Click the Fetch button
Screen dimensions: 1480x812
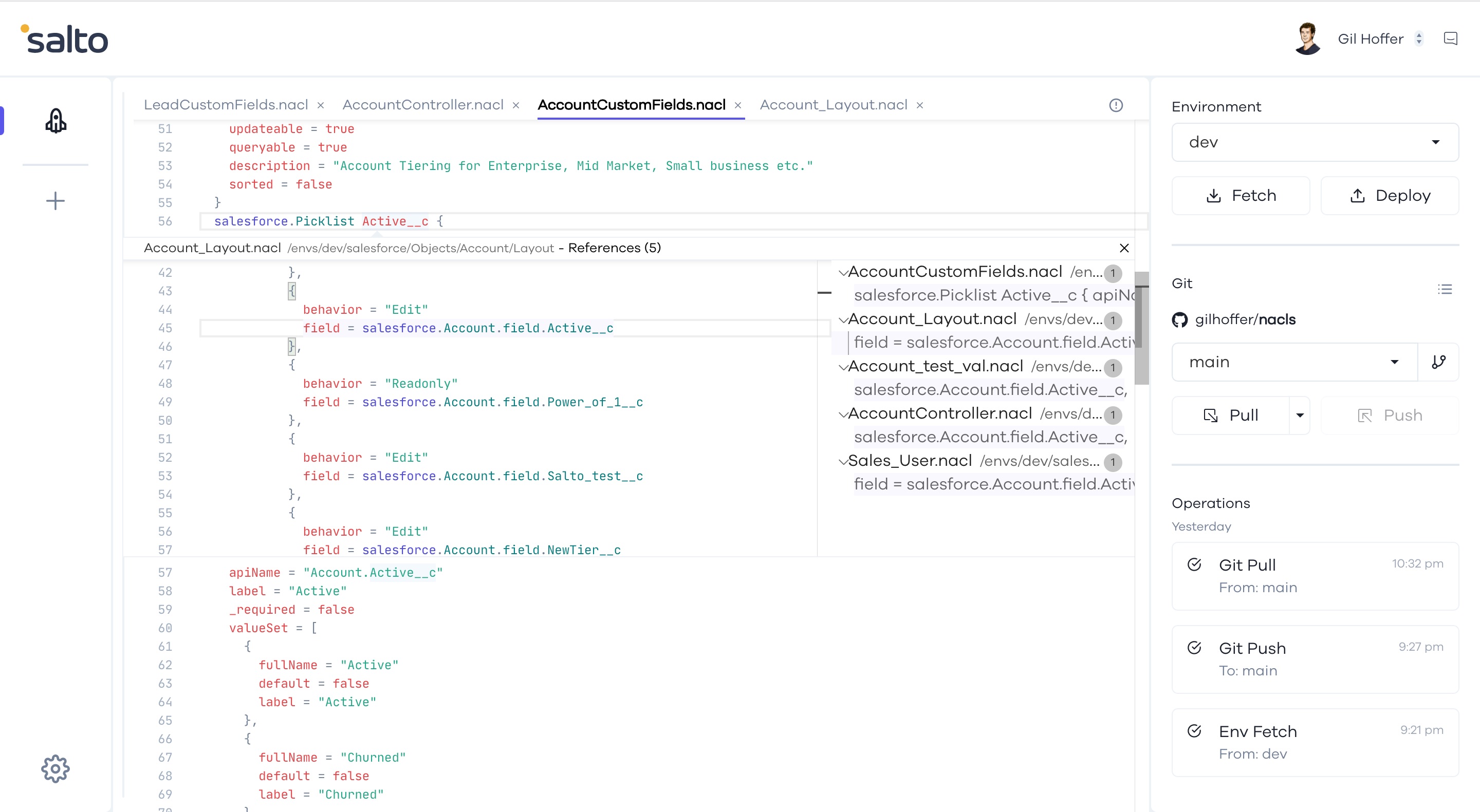1241,195
